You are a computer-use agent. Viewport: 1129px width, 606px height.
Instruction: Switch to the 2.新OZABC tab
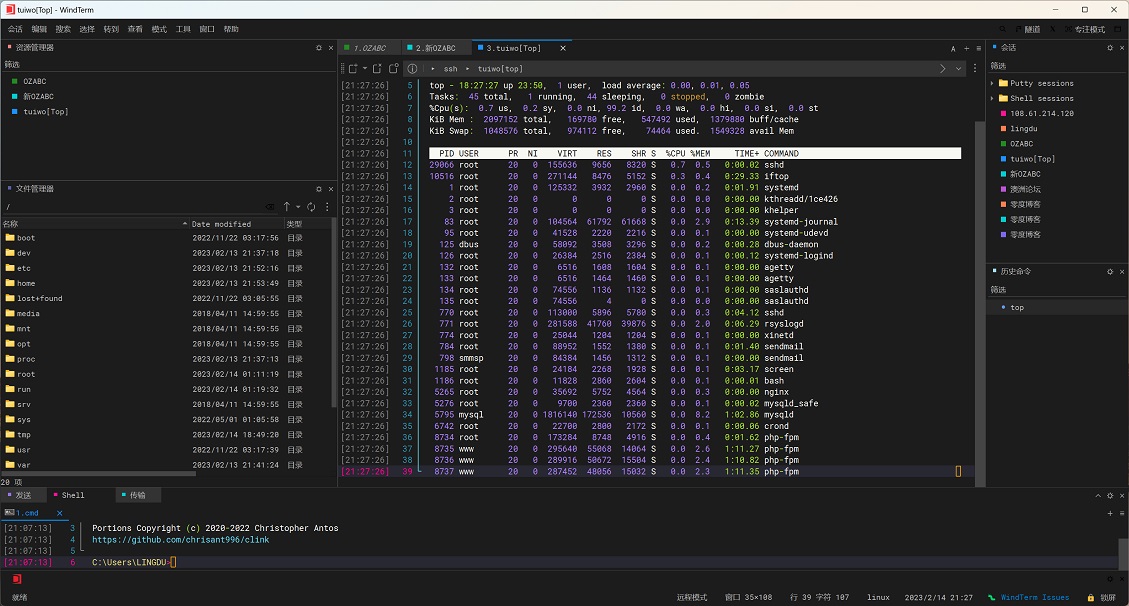coord(432,48)
